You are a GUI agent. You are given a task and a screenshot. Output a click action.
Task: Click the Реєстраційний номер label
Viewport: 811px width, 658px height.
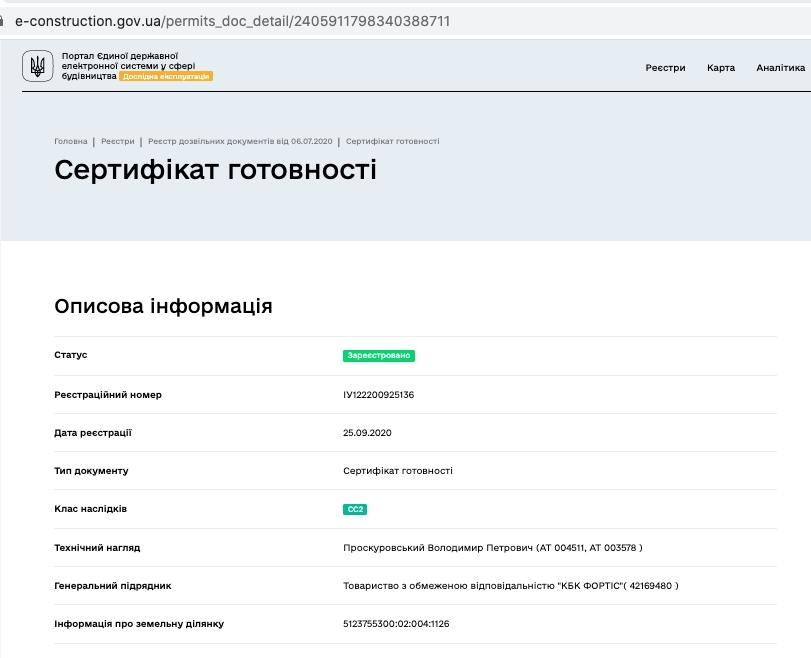(108, 395)
